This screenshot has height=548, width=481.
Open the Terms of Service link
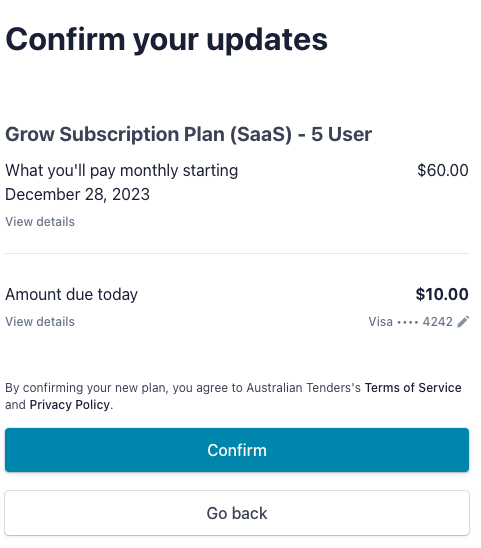(413, 388)
